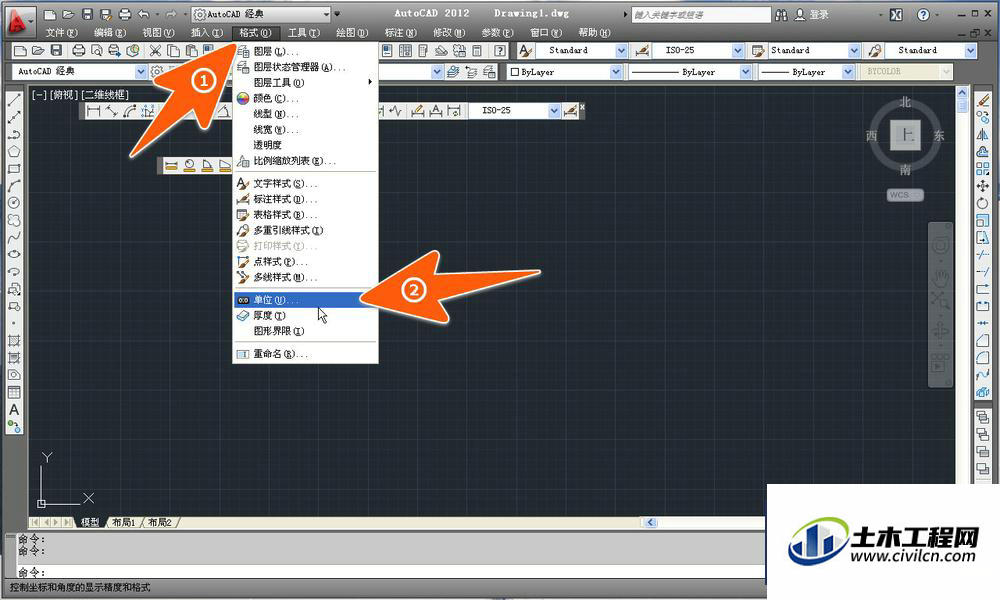Viewport: 1000px width, 600px height.
Task: Select the Rectangle drawing tool
Action: [13, 169]
